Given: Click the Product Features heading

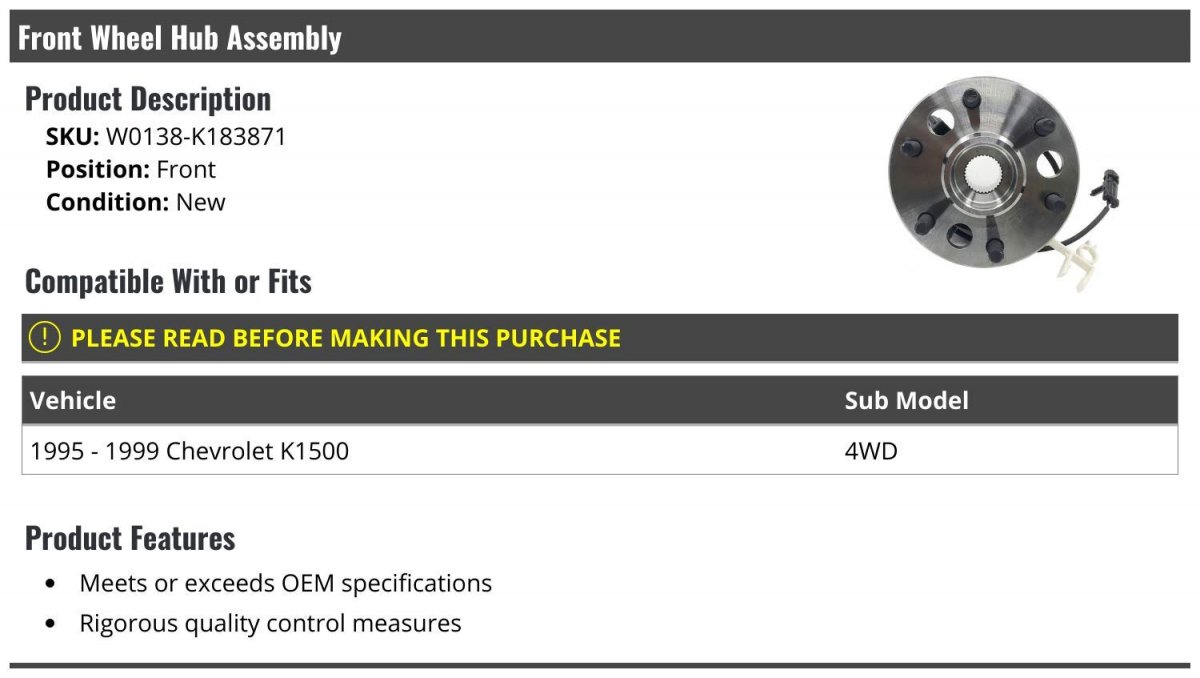Looking at the screenshot, I should coord(130,538).
